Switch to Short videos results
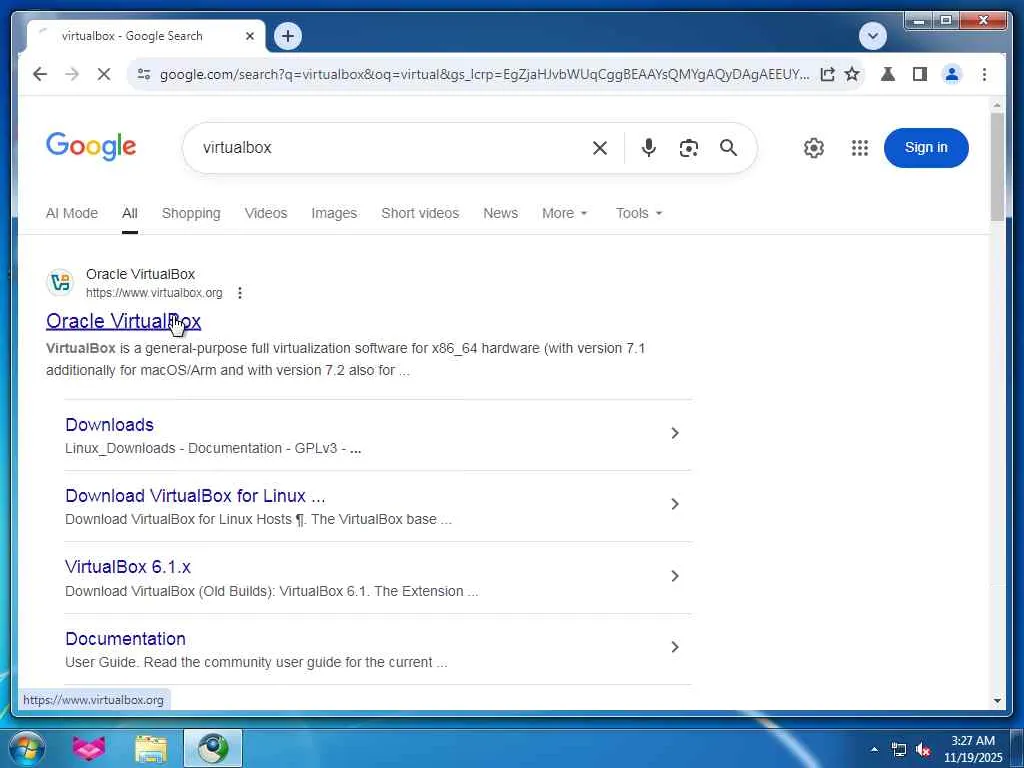Screen dimensions: 1024x768 (x=420, y=214)
